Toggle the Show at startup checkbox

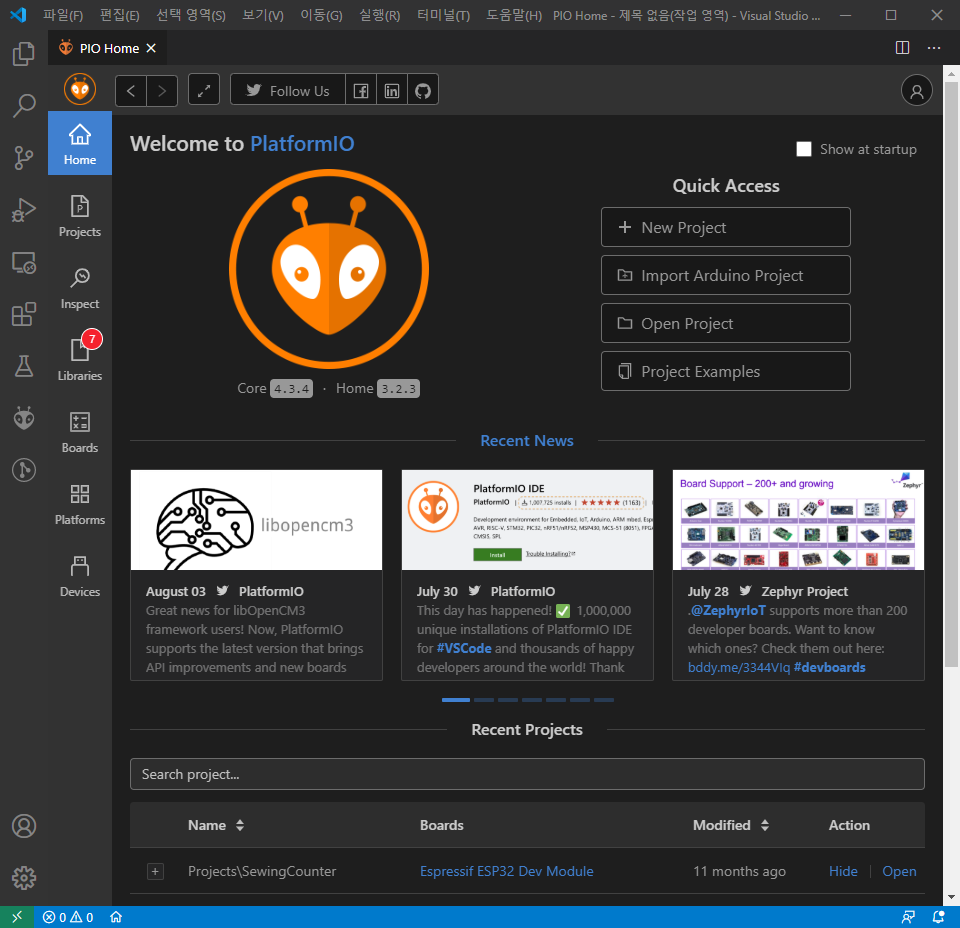click(x=803, y=149)
